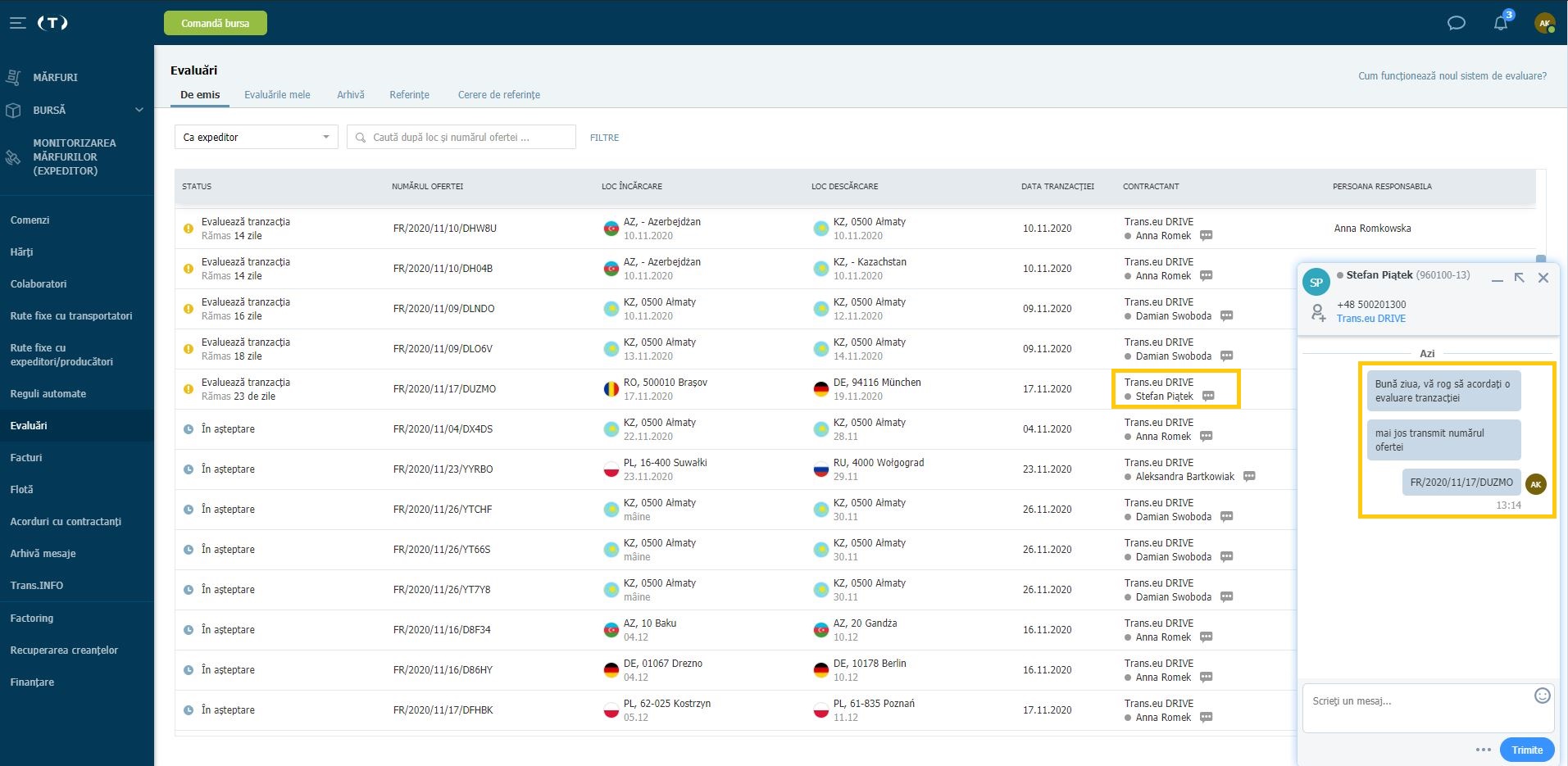Switch to the 'De emis' tab

click(200, 95)
